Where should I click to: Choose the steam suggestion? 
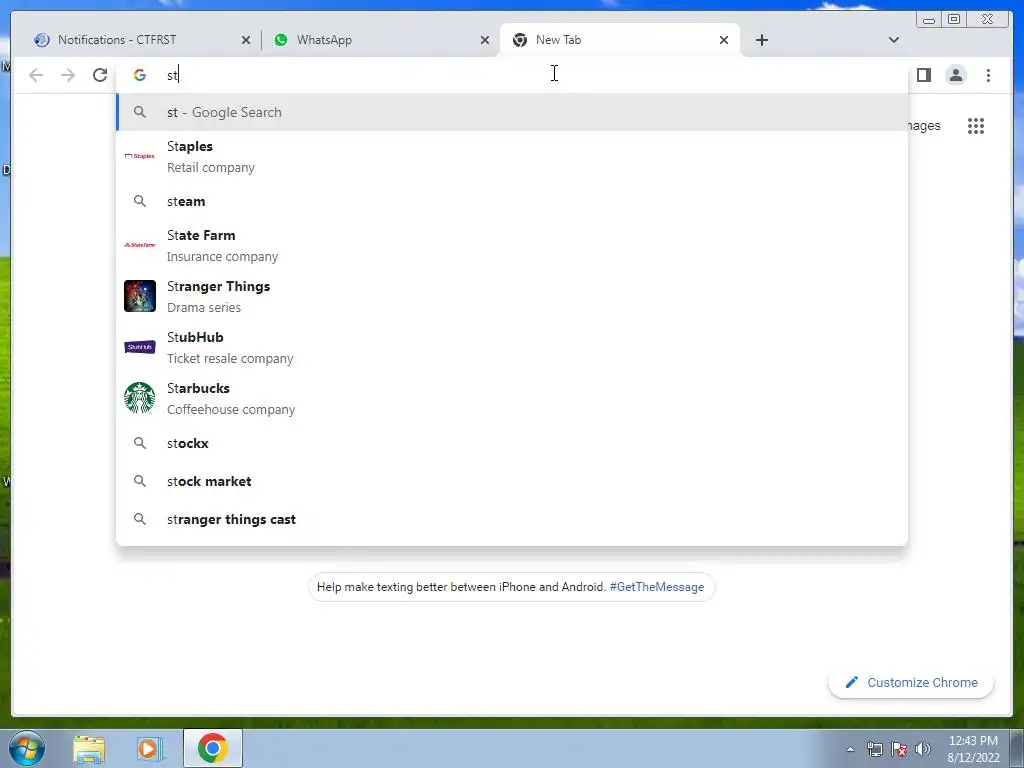click(x=512, y=201)
